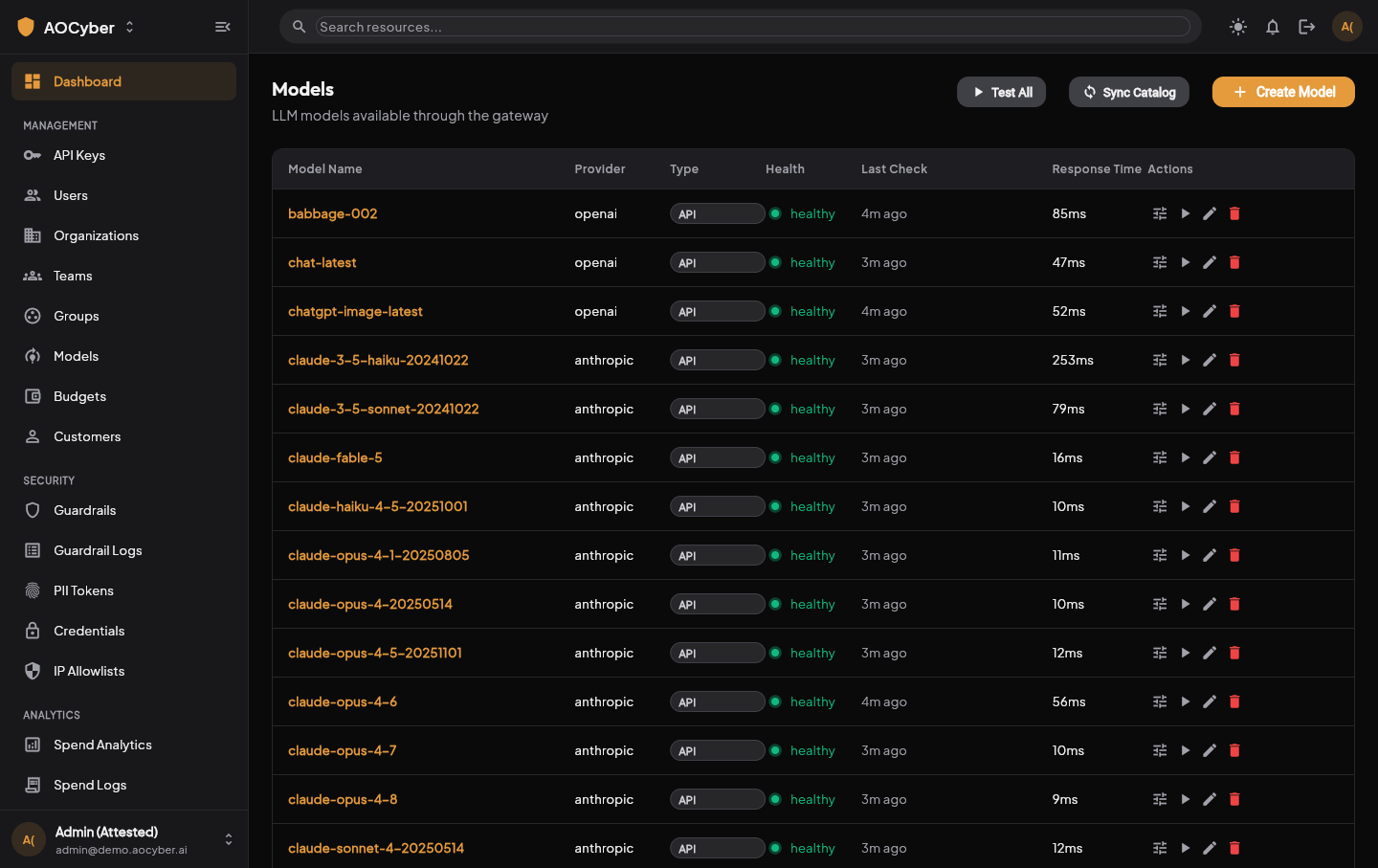Click the AOCyber shield logo
The image size is (1378, 868).
26,27
